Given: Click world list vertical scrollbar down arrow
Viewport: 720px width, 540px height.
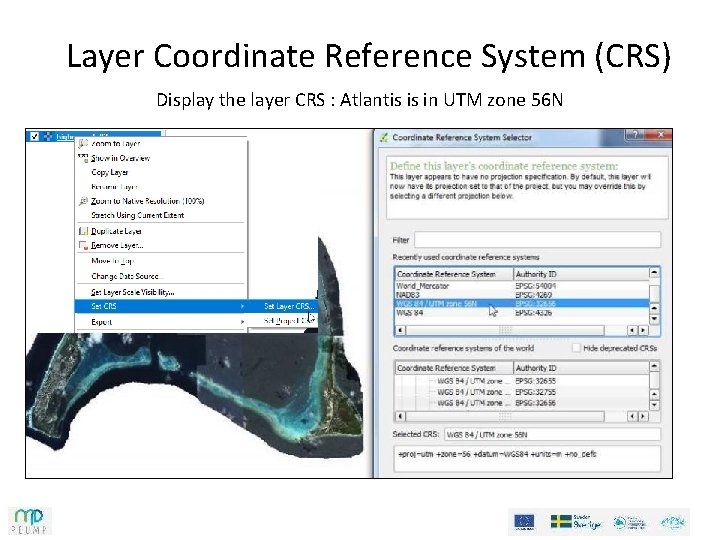Looking at the screenshot, I should (654, 405).
